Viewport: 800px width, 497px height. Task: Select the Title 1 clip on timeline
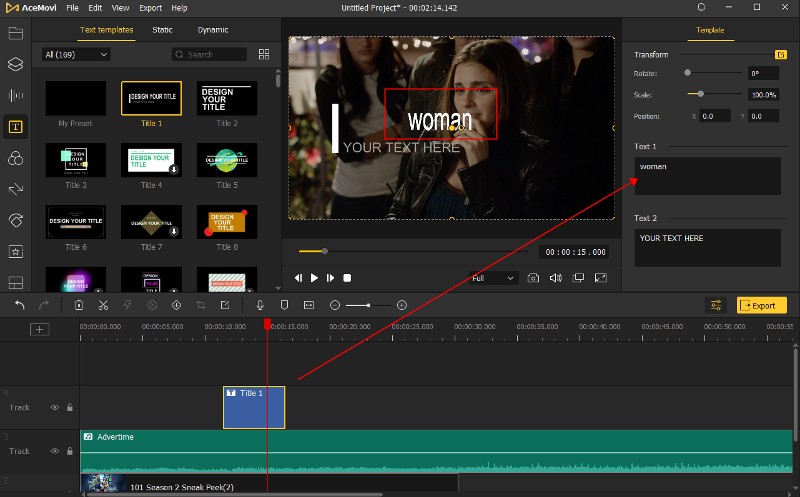[x=254, y=407]
